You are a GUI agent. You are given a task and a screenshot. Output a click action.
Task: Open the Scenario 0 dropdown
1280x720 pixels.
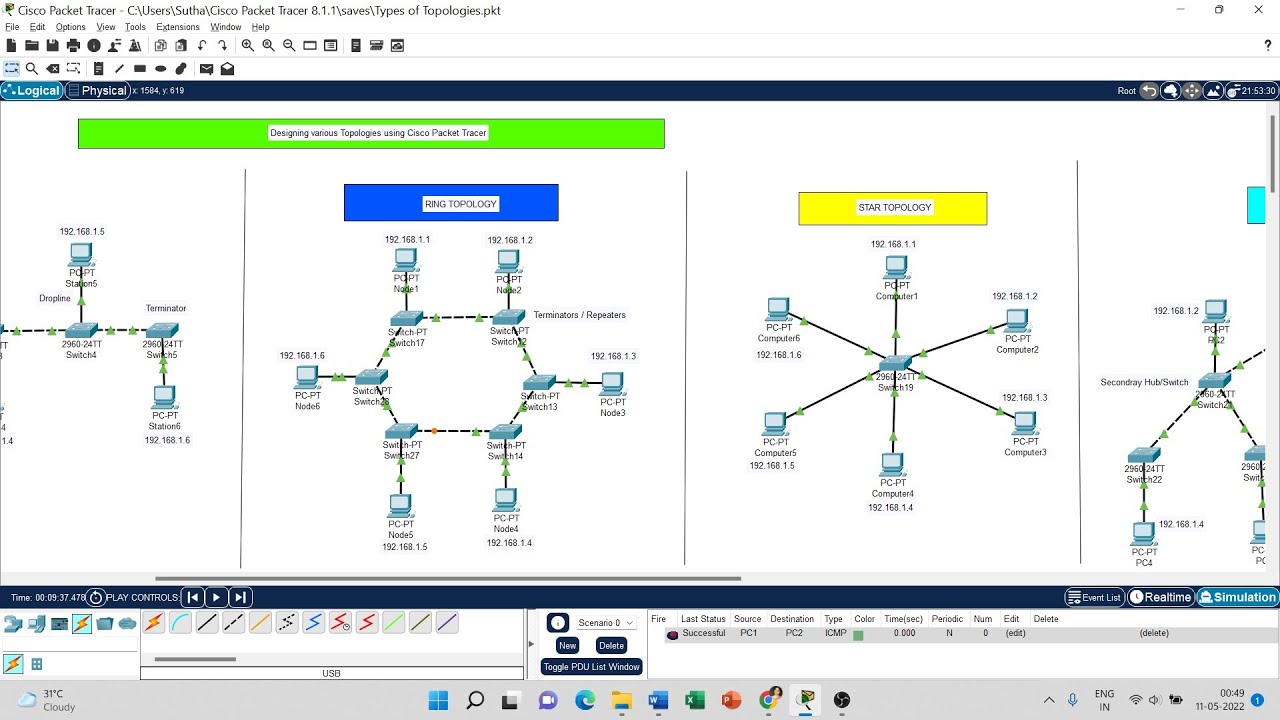tap(606, 623)
